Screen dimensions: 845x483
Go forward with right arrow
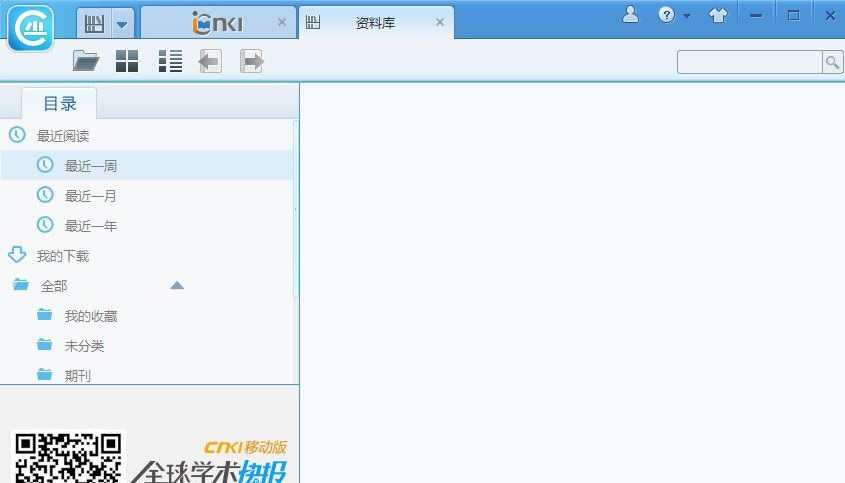tap(251, 61)
